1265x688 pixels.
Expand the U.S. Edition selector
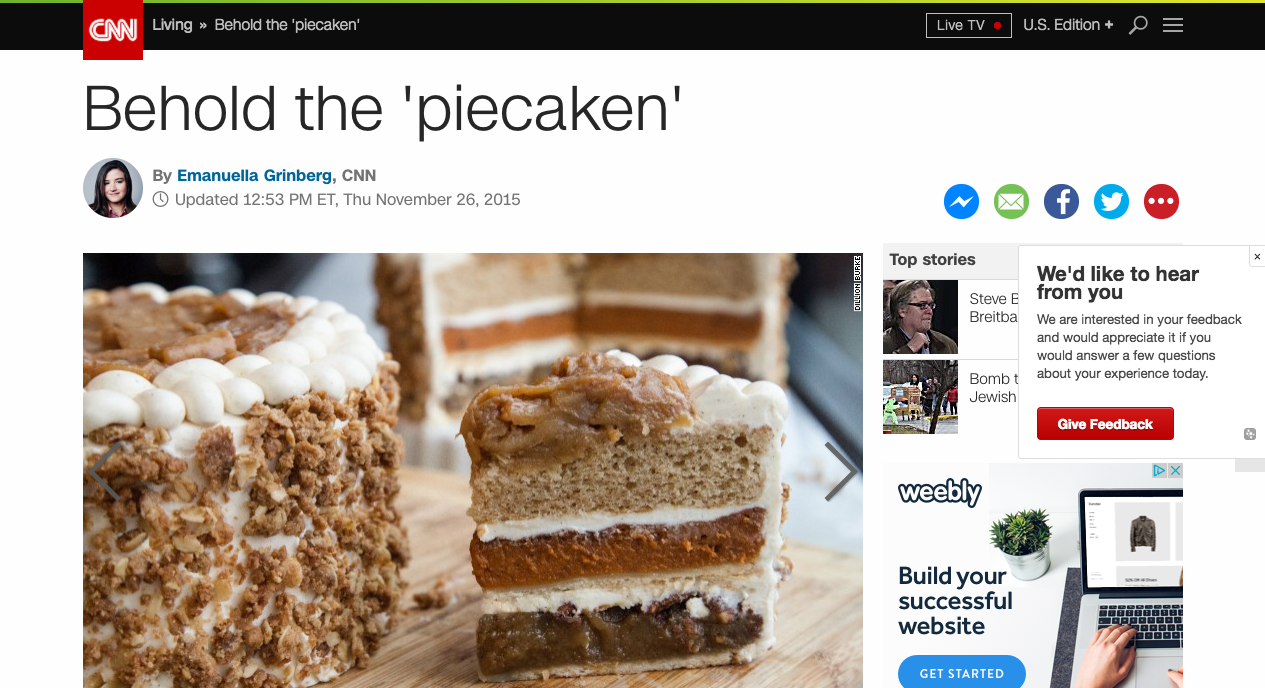(x=1068, y=25)
